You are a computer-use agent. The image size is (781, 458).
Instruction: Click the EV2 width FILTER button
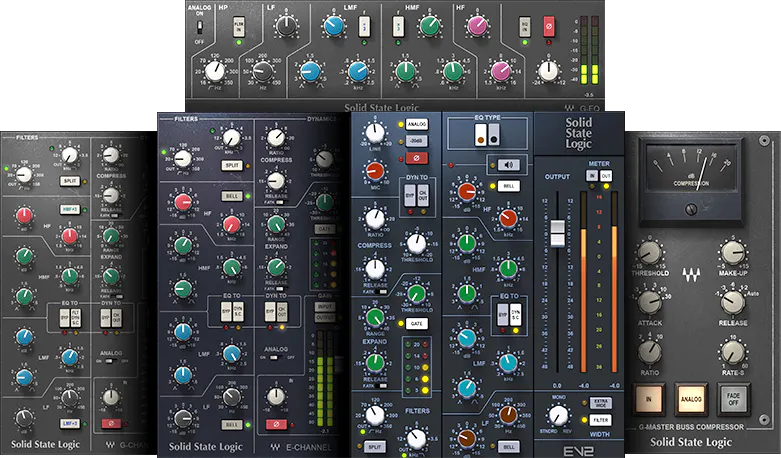(x=601, y=420)
